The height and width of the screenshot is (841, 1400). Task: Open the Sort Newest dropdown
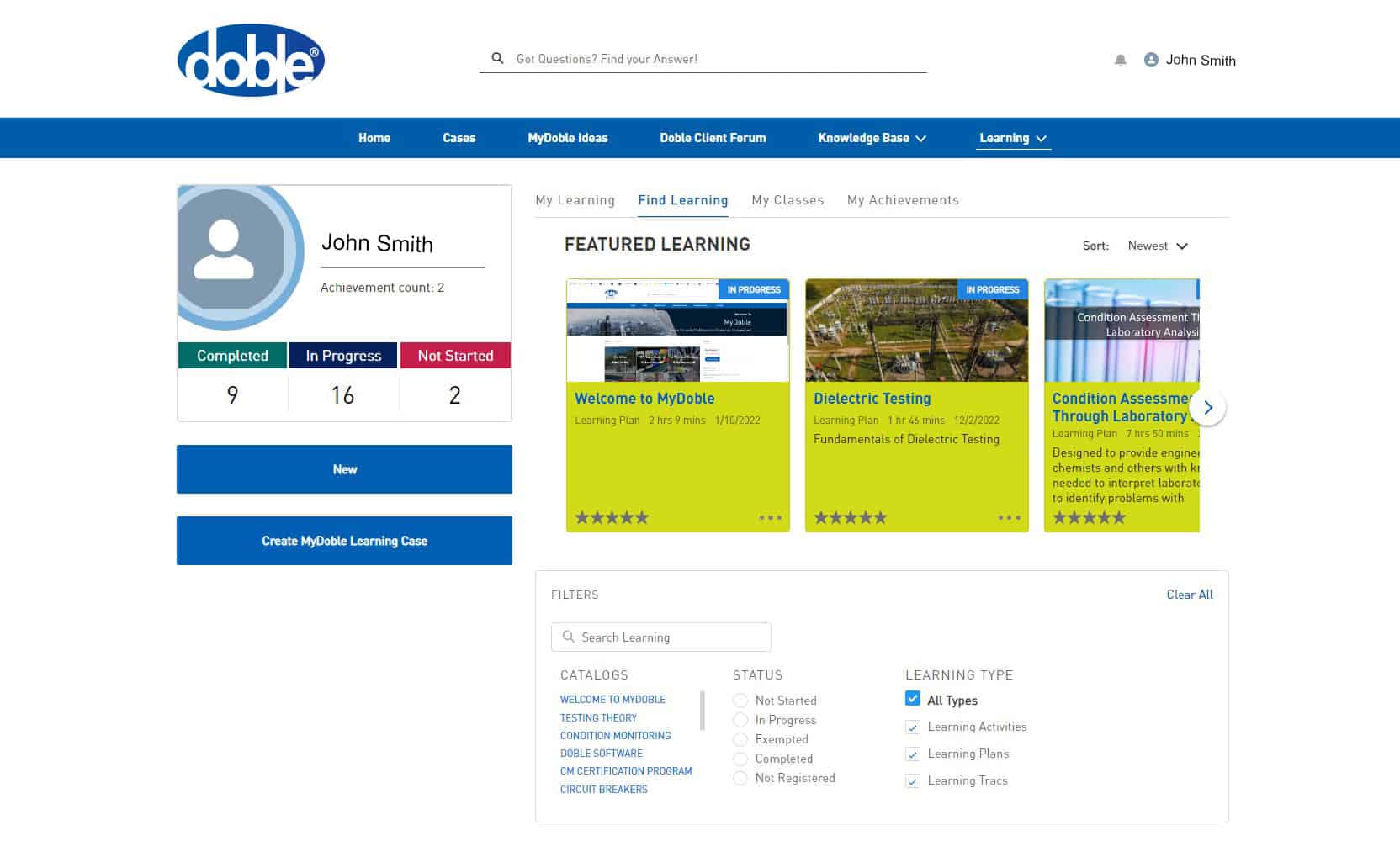pyautogui.click(x=1158, y=246)
